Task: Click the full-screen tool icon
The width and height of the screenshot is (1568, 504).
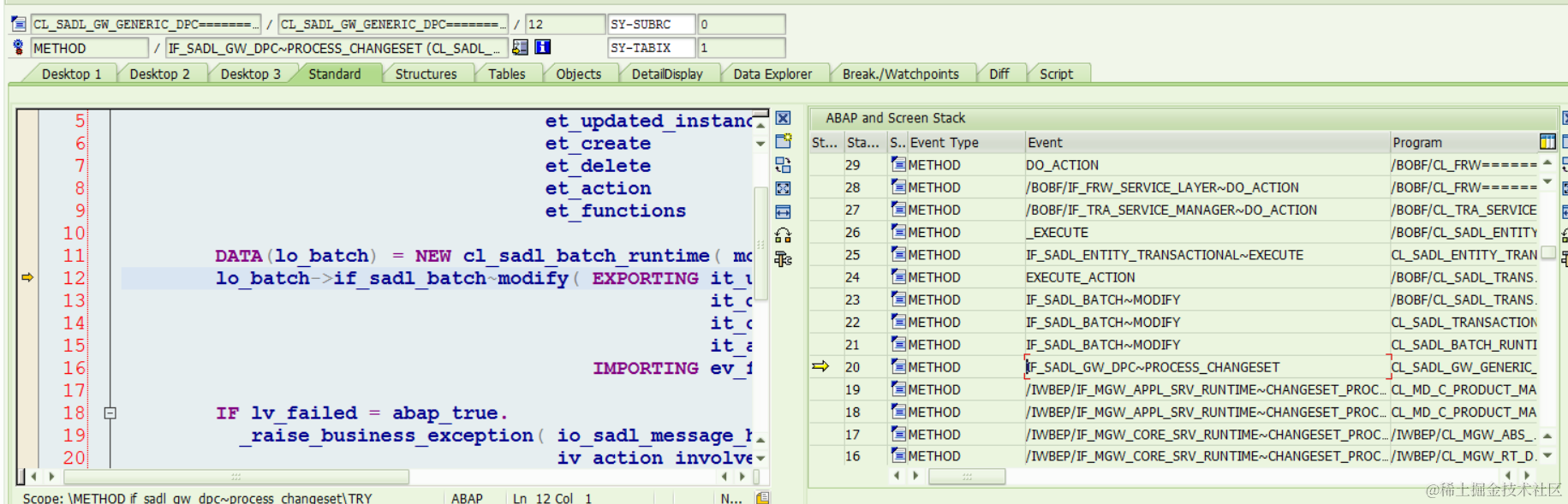Action: pos(783,188)
